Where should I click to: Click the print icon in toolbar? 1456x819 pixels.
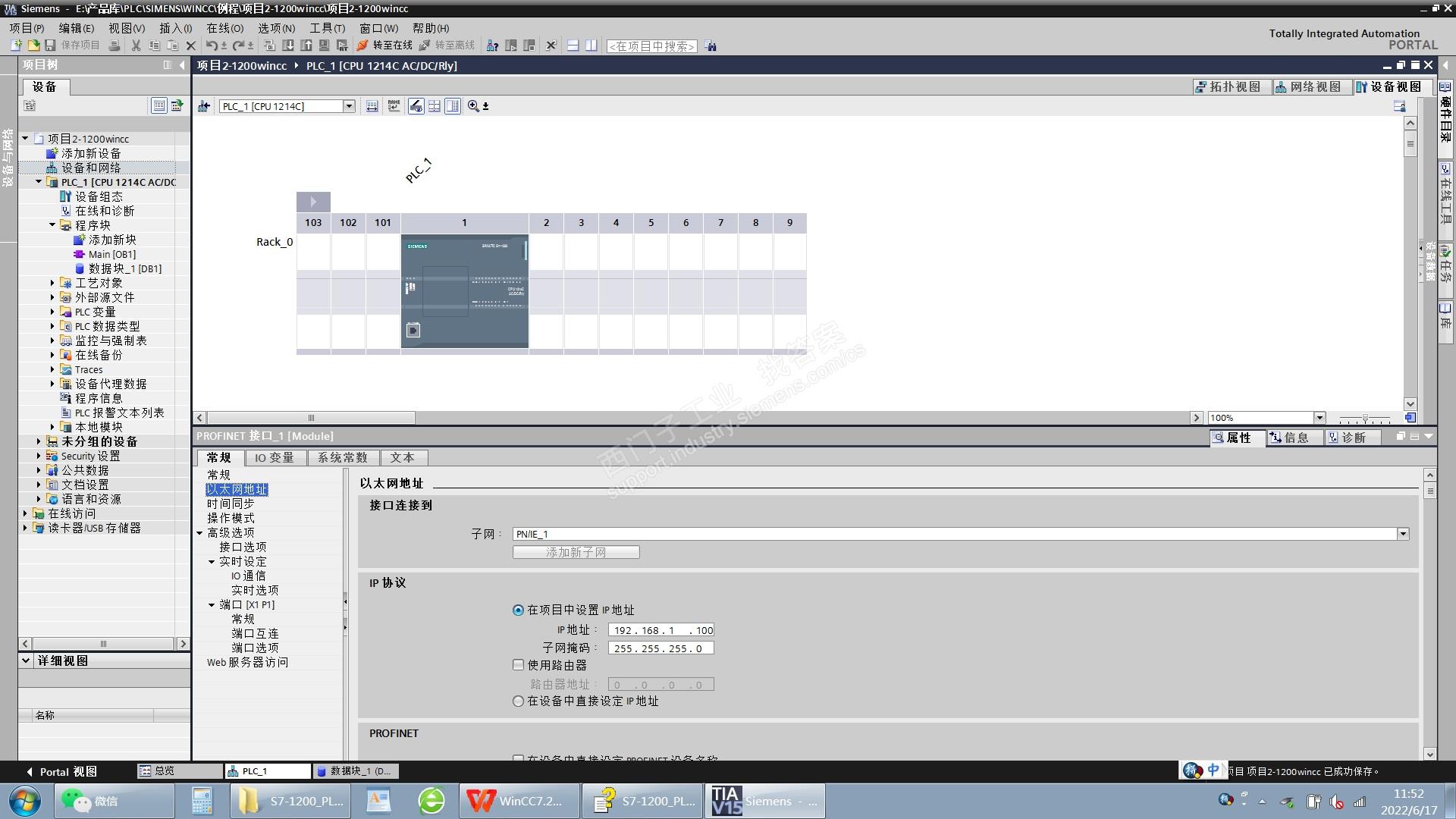[x=115, y=45]
